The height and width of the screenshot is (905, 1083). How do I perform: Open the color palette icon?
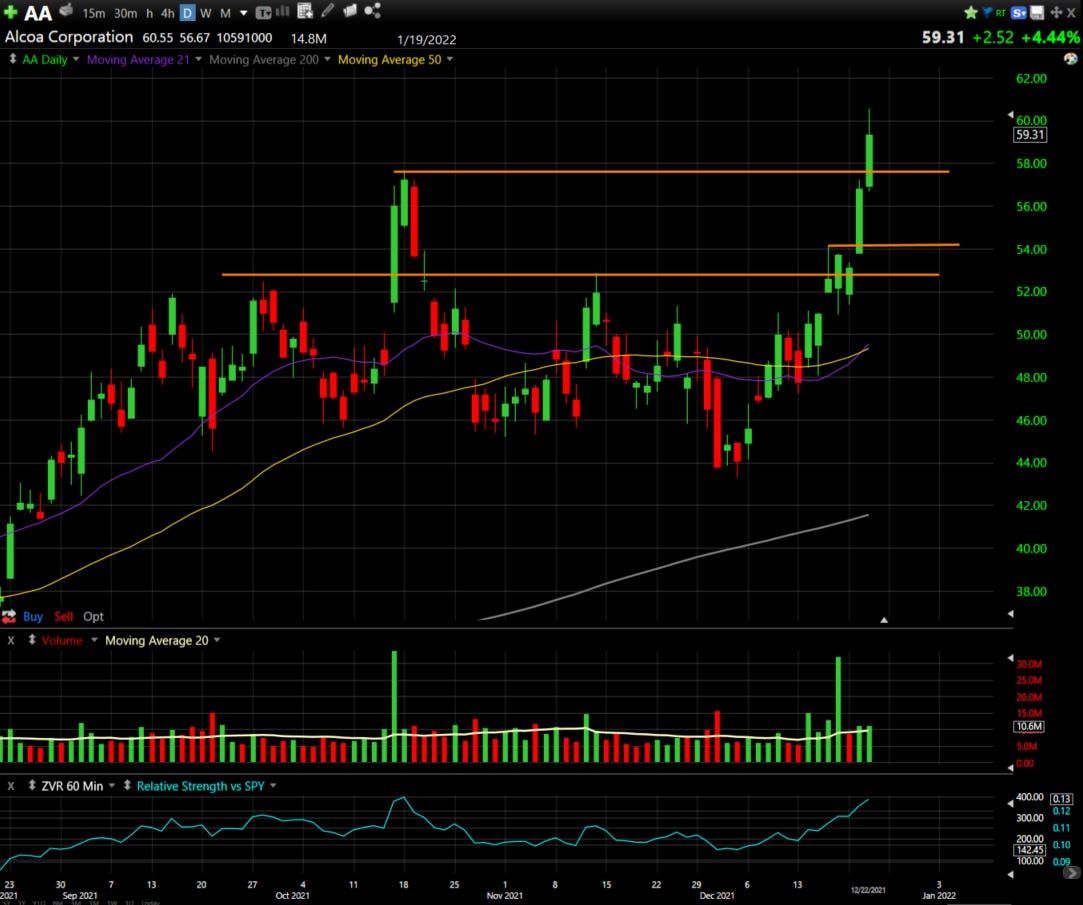tap(1071, 59)
